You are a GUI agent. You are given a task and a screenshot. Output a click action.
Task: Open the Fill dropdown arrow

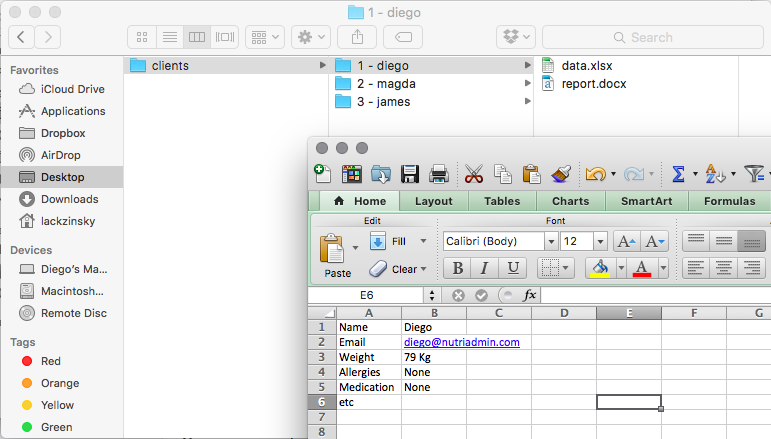(423, 241)
